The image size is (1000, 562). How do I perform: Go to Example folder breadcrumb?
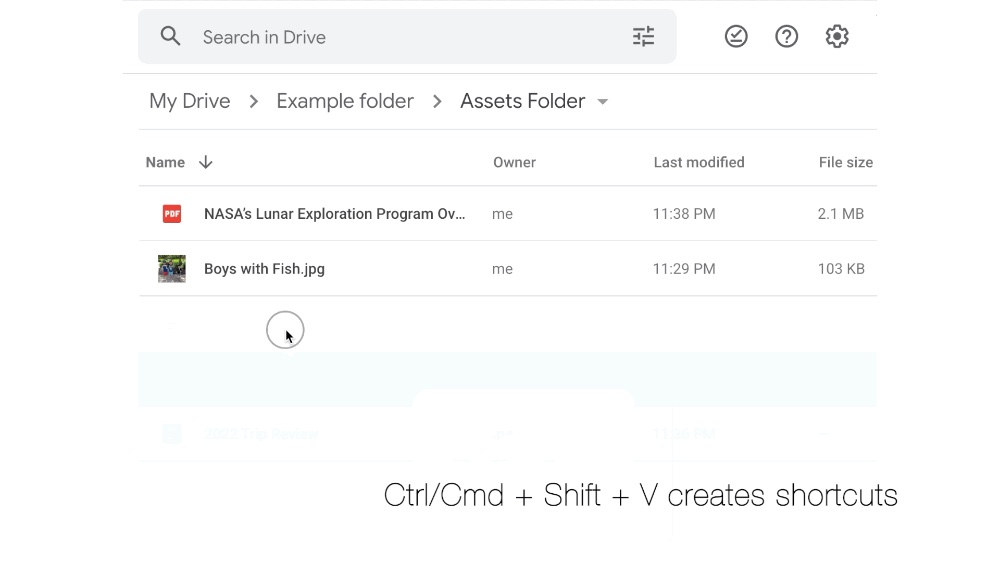point(345,101)
